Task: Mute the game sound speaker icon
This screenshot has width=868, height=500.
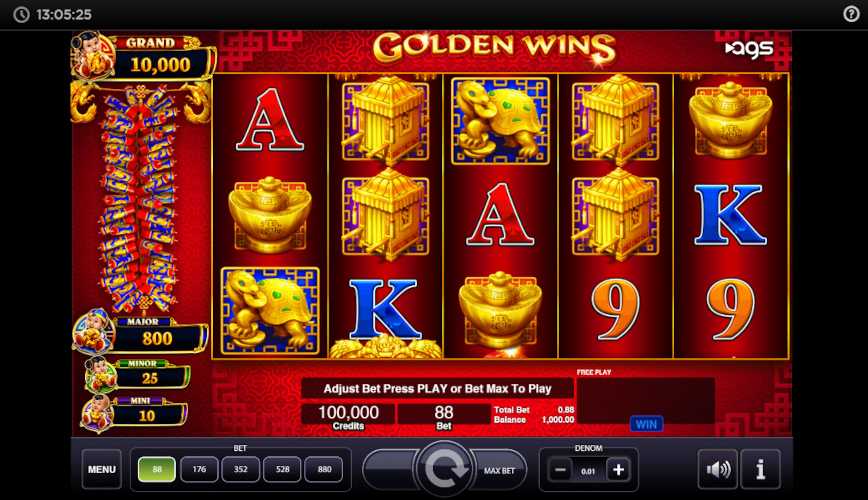Action: click(718, 470)
